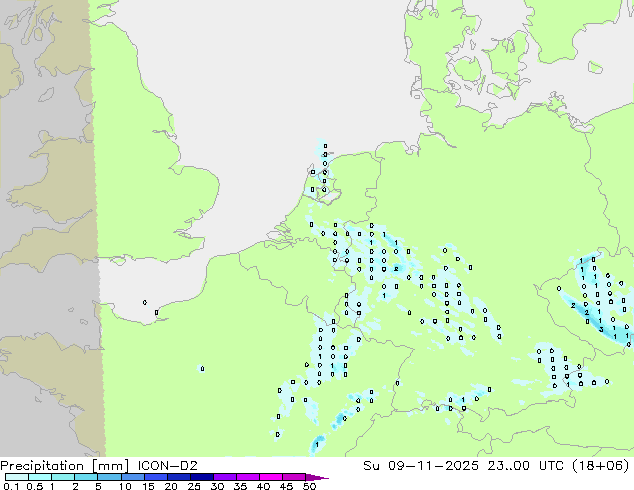Click the '0.1' legend value label
Image resolution: width=634 pixels, height=490 pixels.
(x=11, y=486)
